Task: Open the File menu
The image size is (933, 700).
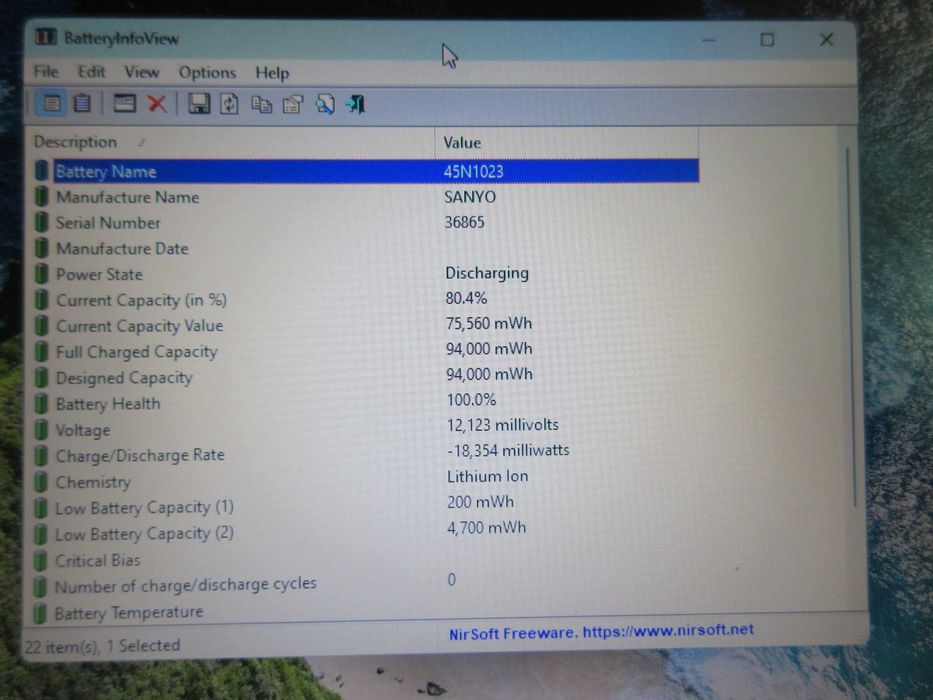Action: (46, 72)
